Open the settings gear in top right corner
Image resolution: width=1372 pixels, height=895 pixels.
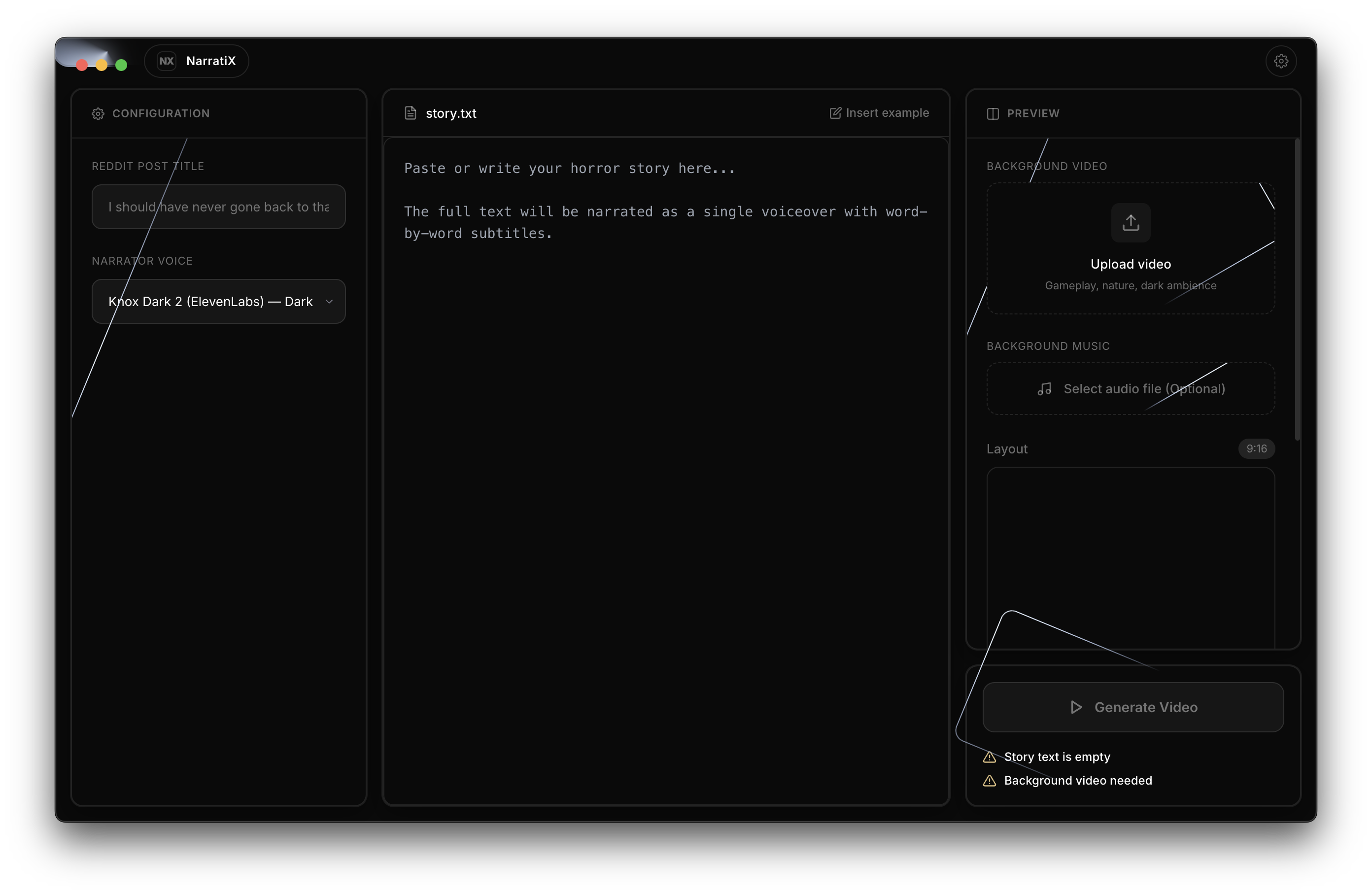[x=1281, y=61]
